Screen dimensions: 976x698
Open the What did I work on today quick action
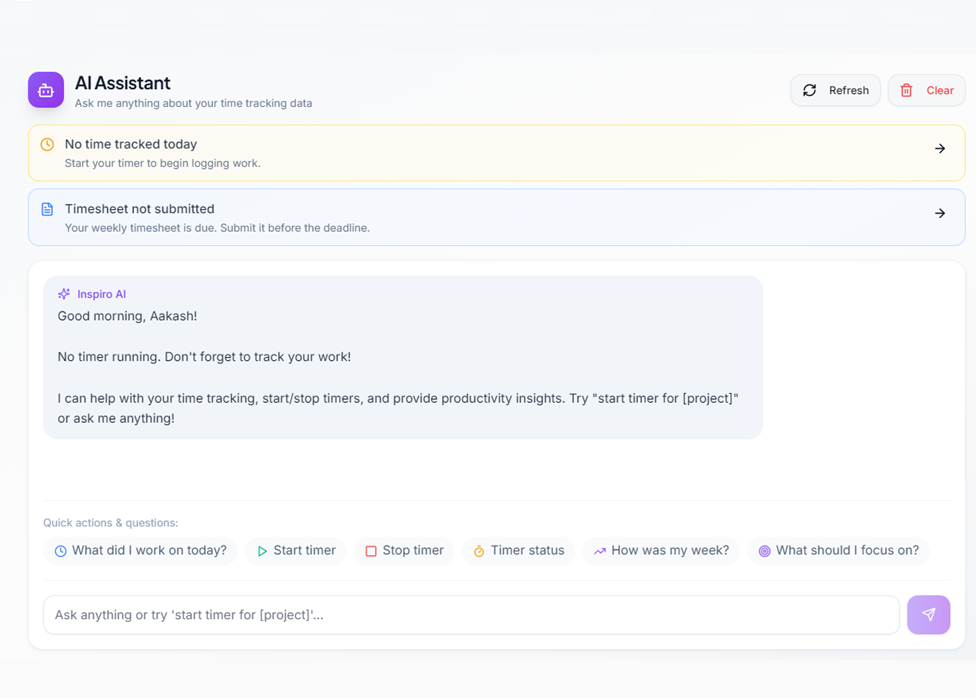[140, 550]
